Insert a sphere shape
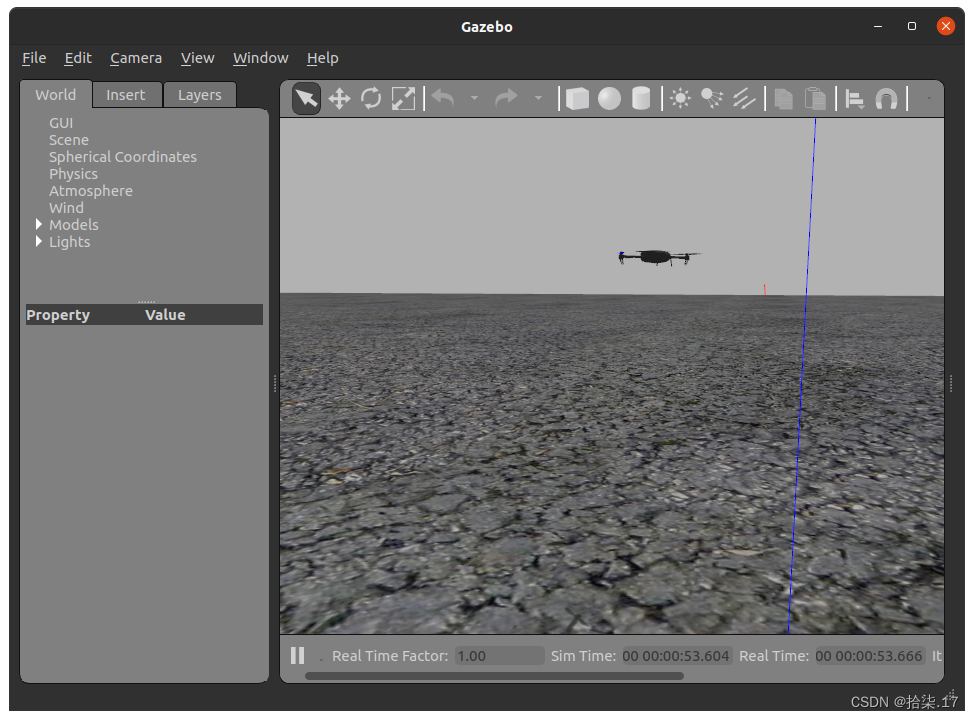 609,98
